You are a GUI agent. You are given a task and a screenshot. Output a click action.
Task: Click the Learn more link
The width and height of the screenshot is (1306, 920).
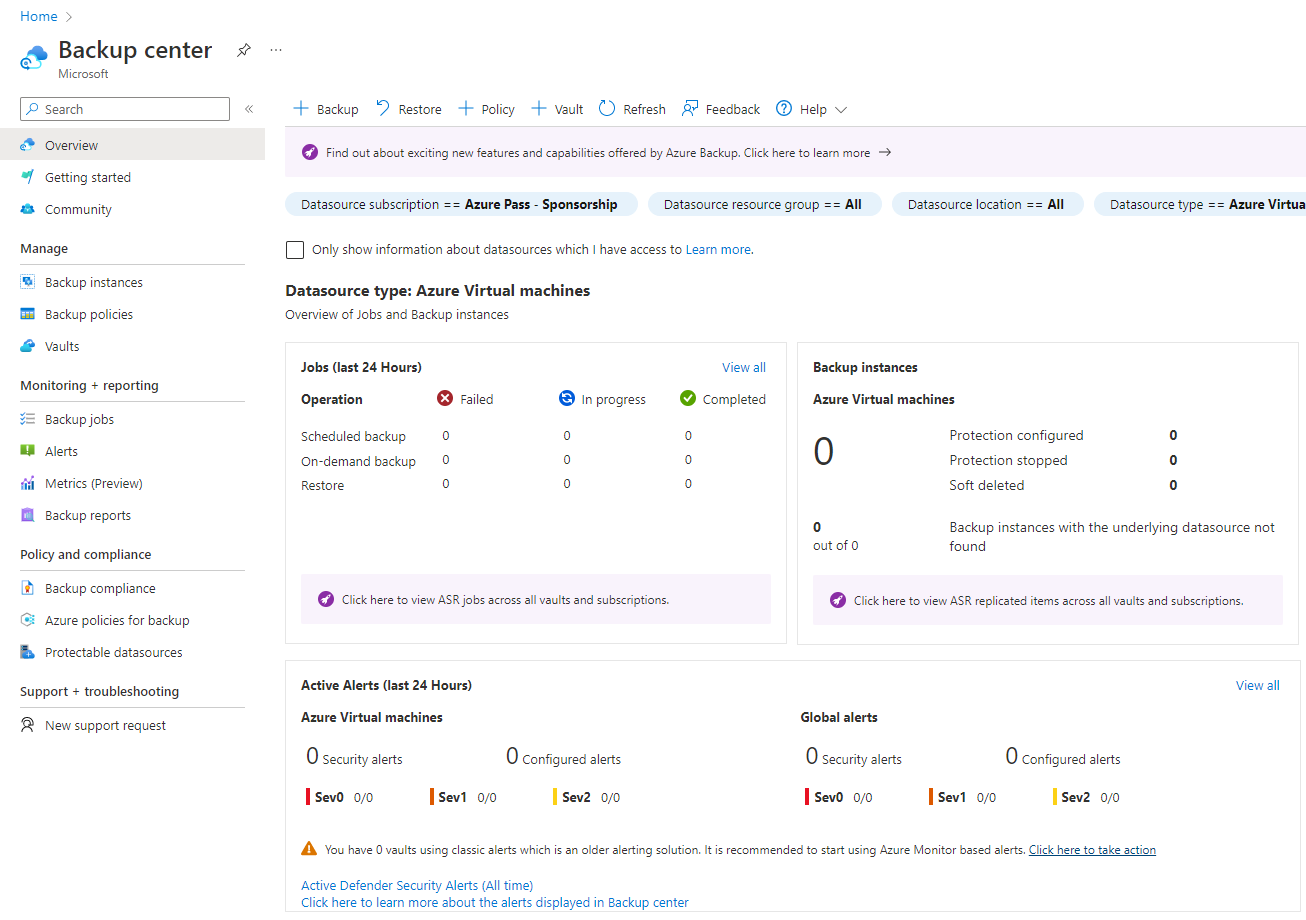point(718,250)
